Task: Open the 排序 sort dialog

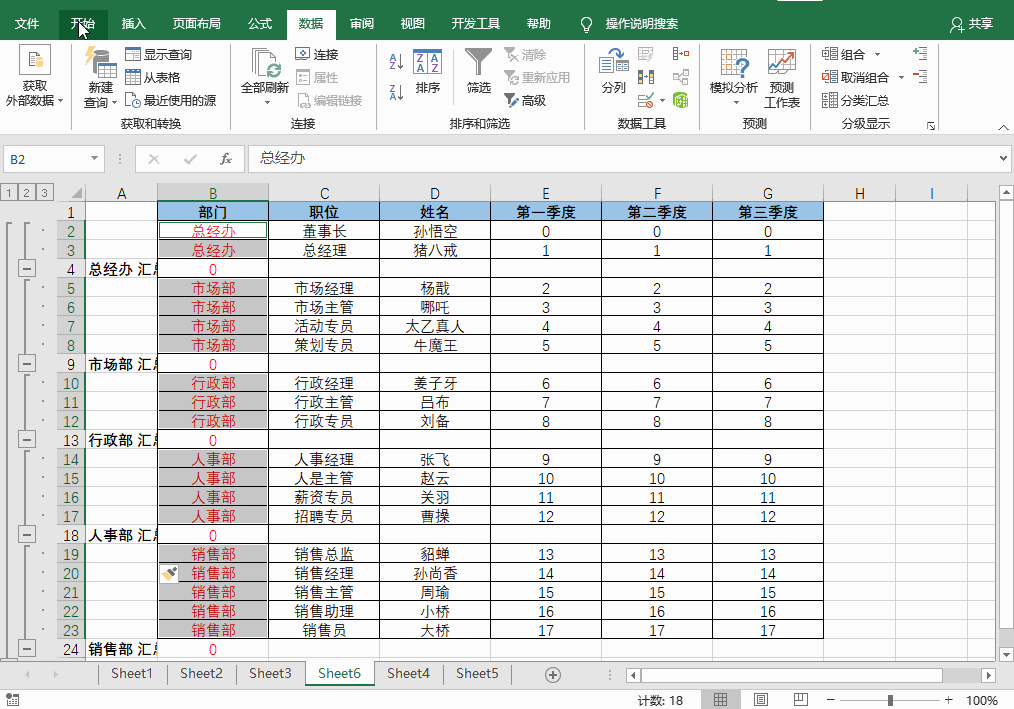Action: click(427, 71)
